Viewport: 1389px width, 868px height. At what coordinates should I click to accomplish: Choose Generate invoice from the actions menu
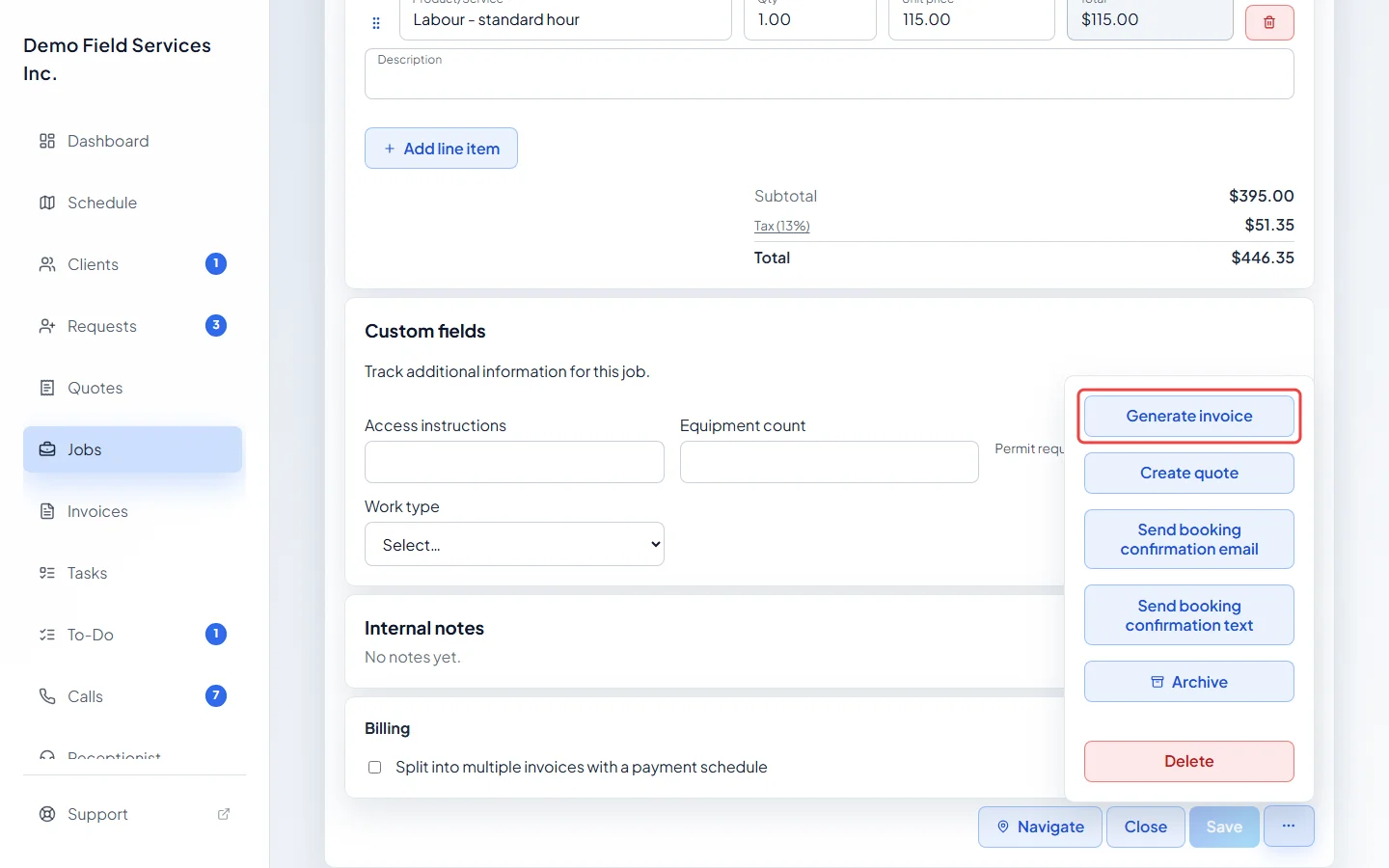click(x=1189, y=417)
